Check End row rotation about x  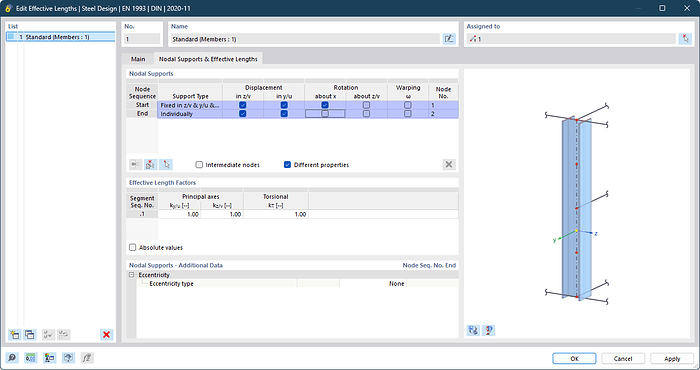click(325, 114)
